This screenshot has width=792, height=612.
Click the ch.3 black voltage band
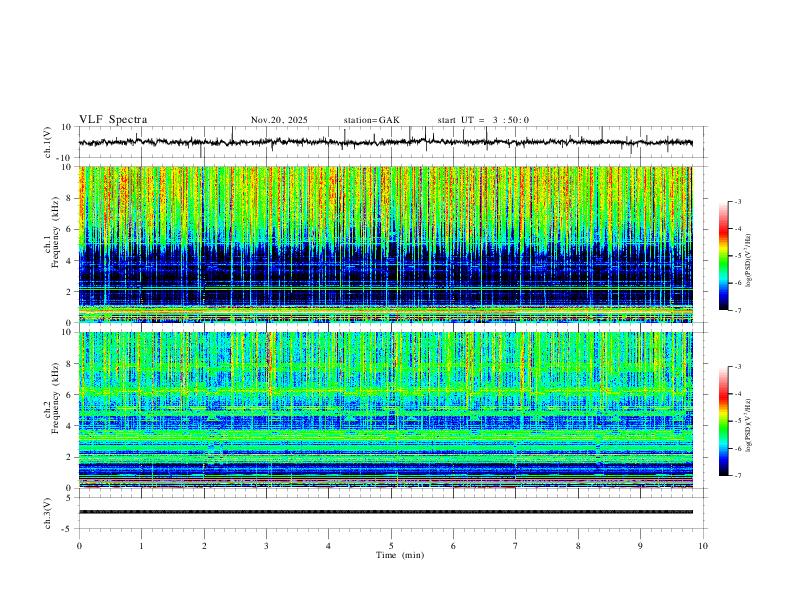pos(385,512)
